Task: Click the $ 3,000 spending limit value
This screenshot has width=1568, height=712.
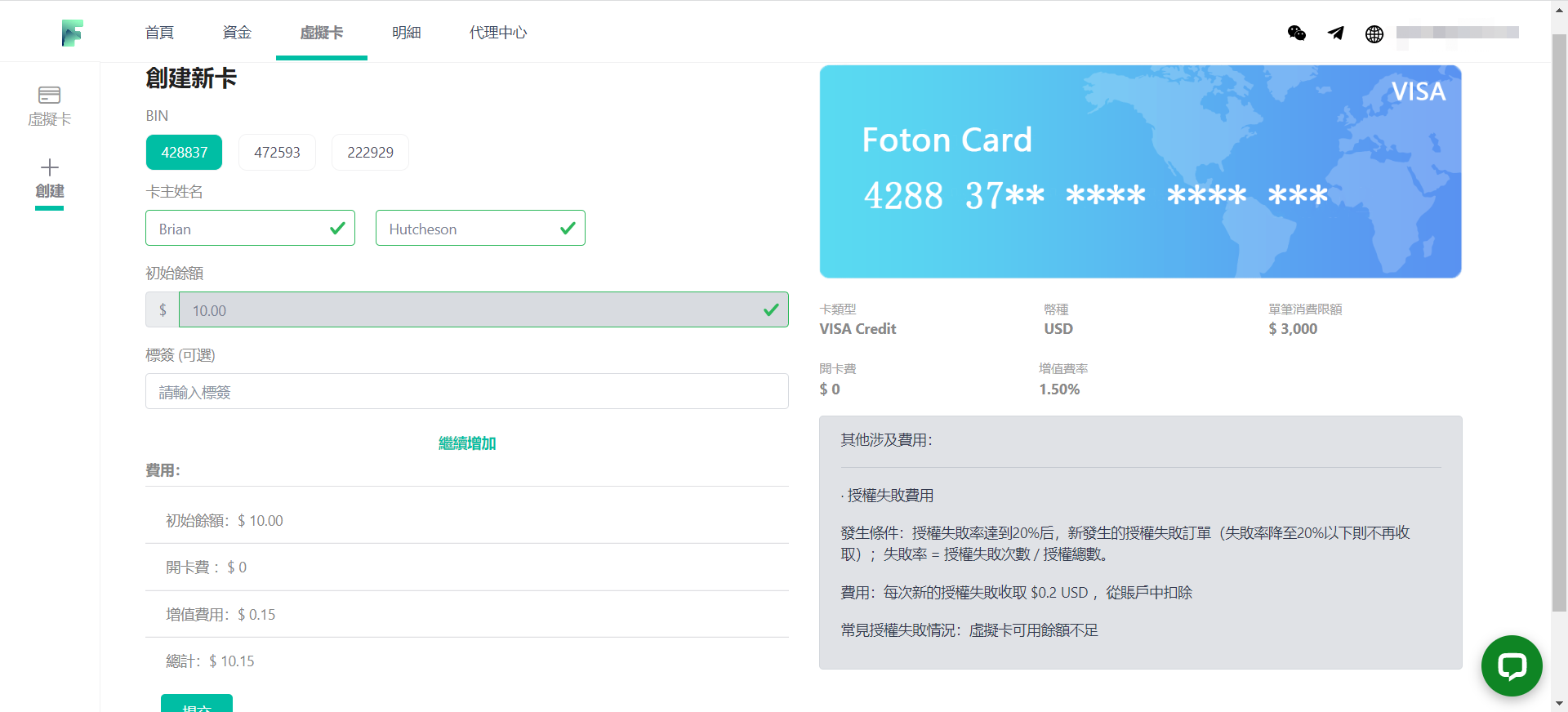Action: pos(1293,329)
